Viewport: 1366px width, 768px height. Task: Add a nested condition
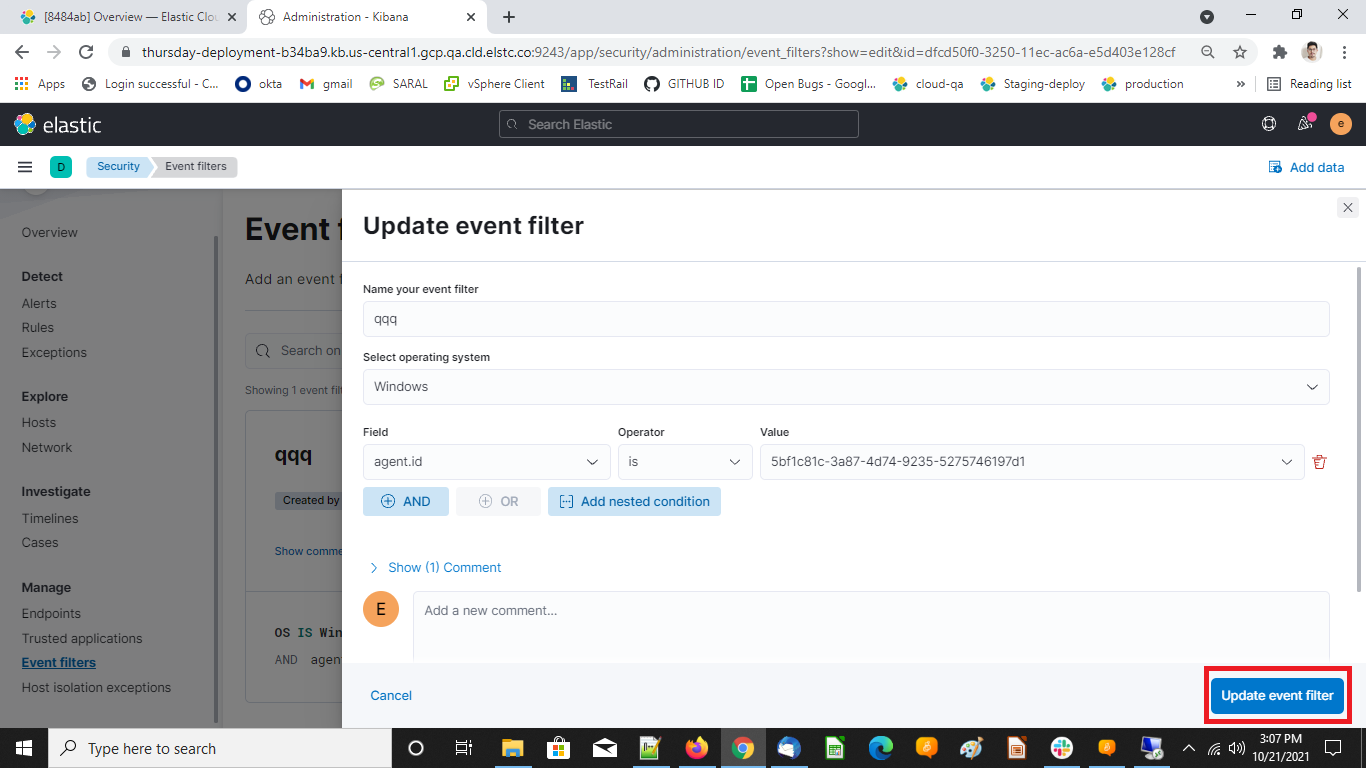634,501
